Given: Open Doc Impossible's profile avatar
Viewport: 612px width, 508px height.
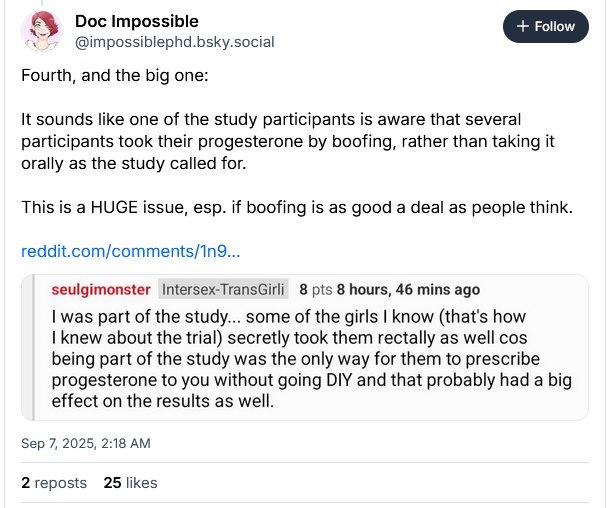Looking at the screenshot, I should point(41,31).
